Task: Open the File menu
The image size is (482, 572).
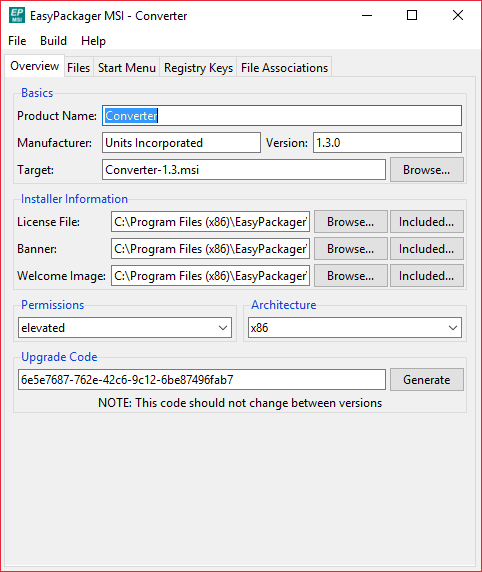Action: (17, 41)
